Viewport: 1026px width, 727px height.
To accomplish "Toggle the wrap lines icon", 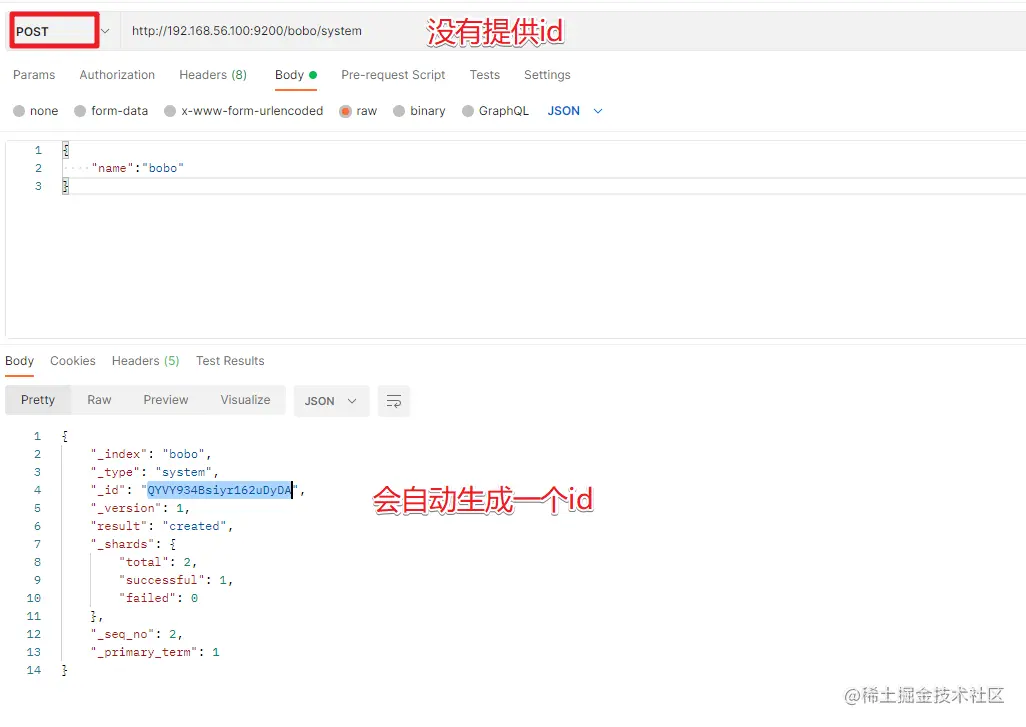I will click(x=394, y=401).
